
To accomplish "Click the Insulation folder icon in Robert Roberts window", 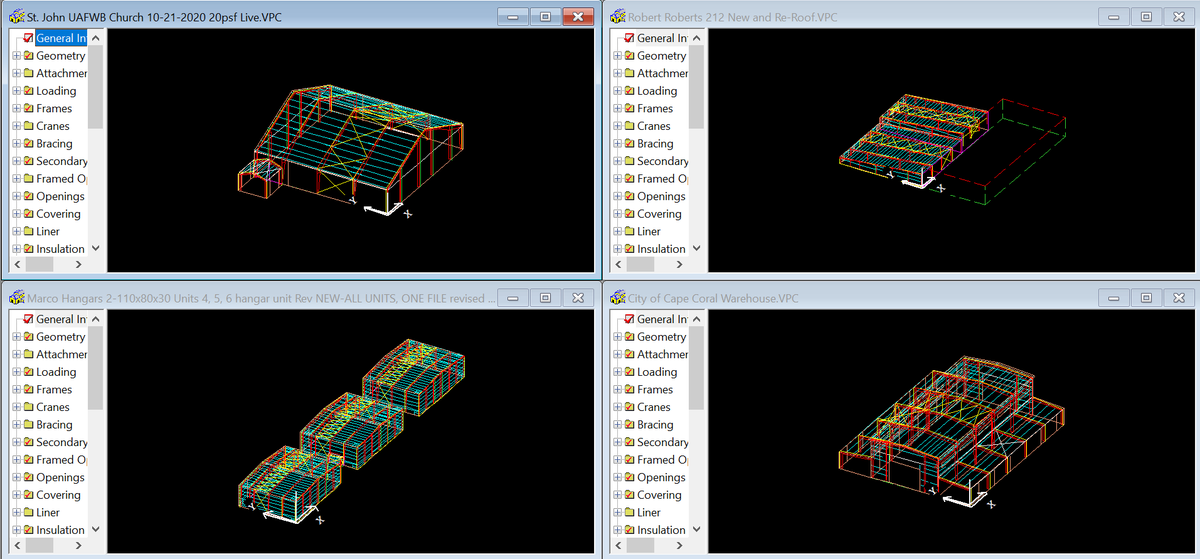I will (x=629, y=249).
